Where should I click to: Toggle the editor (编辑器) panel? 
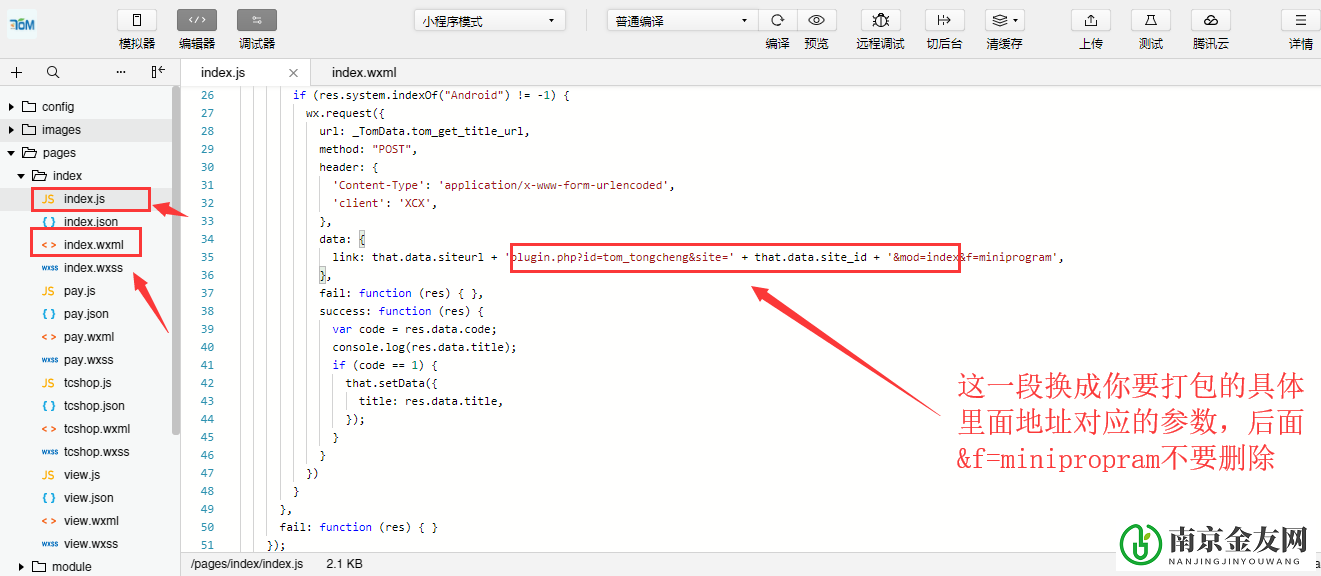coord(197,21)
